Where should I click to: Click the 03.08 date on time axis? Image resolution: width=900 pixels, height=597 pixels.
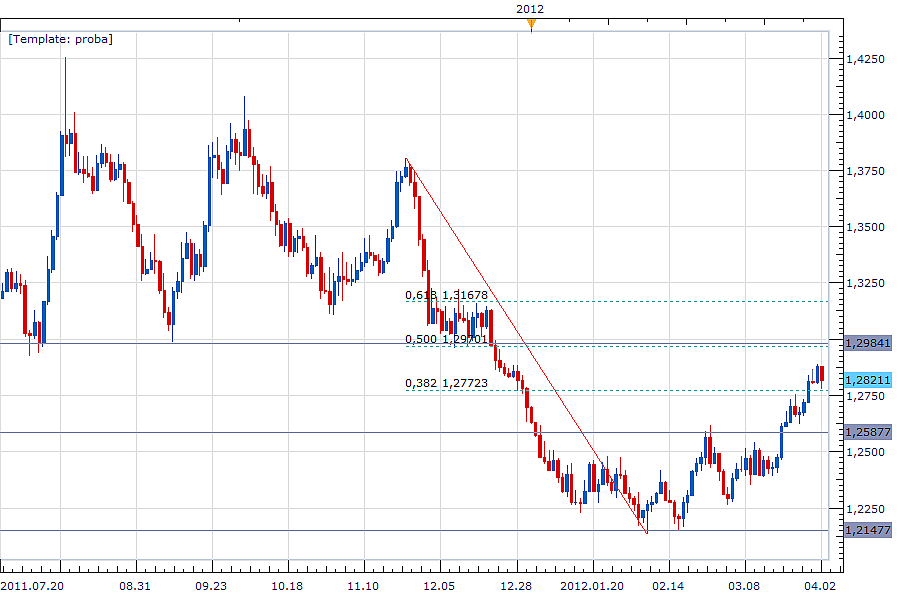pos(743,585)
